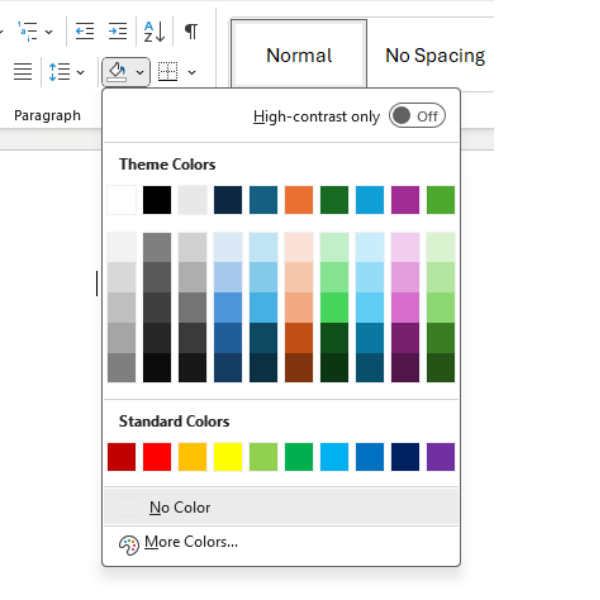Open line and paragraph spacing

[x=60, y=72]
